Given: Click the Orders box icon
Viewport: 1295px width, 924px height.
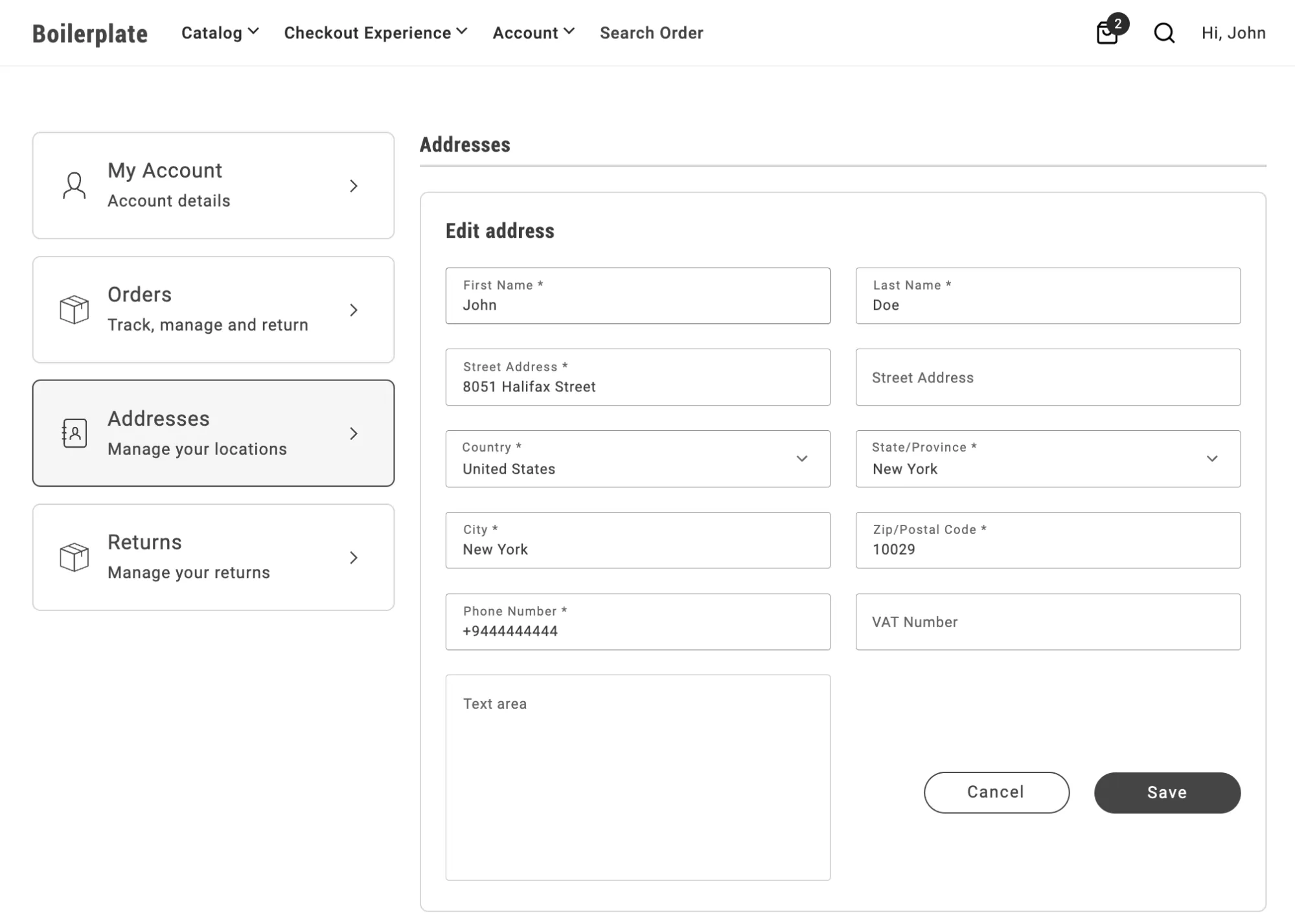Looking at the screenshot, I should coord(74,309).
